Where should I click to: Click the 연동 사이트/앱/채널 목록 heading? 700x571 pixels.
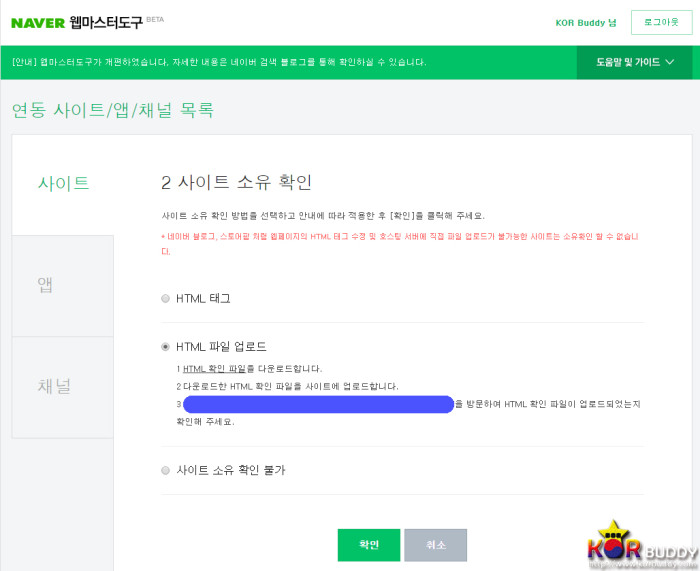click(x=112, y=110)
